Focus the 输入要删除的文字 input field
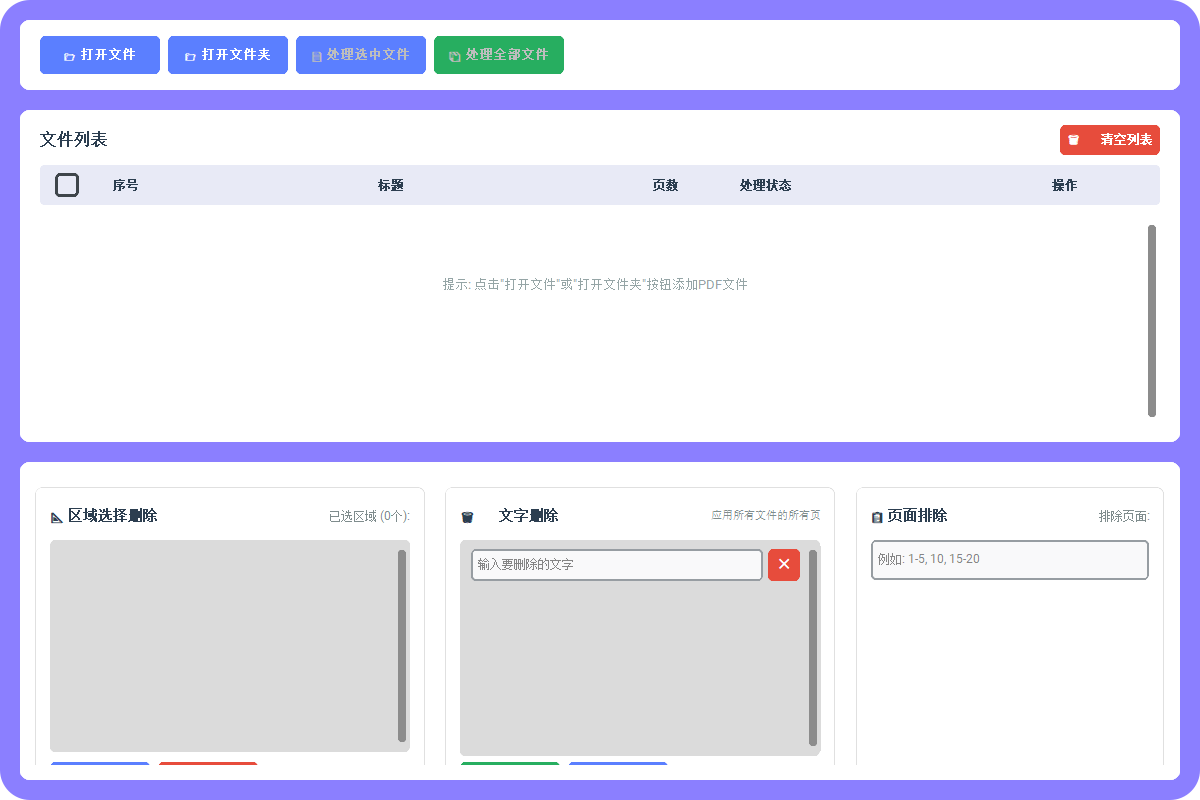 tap(616, 565)
